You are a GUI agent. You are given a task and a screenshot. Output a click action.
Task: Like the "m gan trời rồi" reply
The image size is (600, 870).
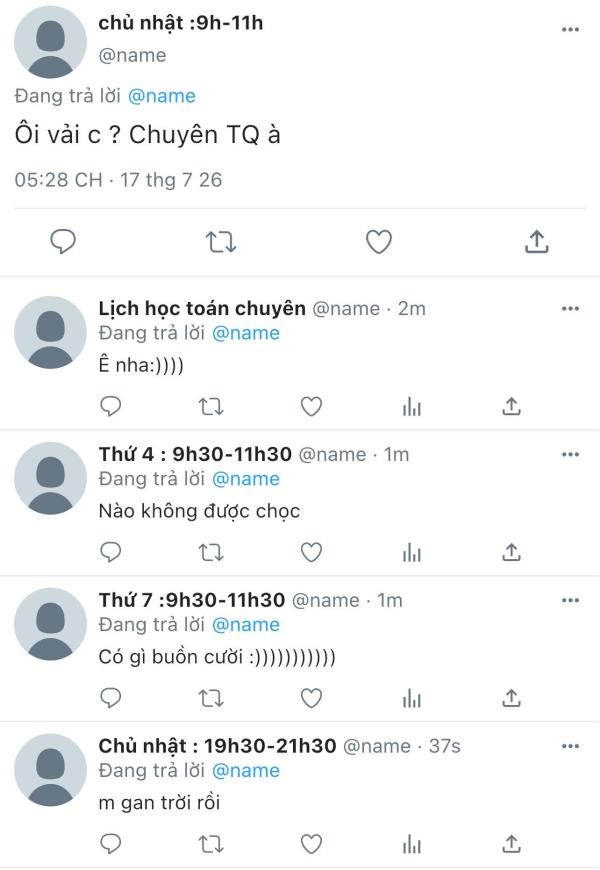tap(311, 844)
